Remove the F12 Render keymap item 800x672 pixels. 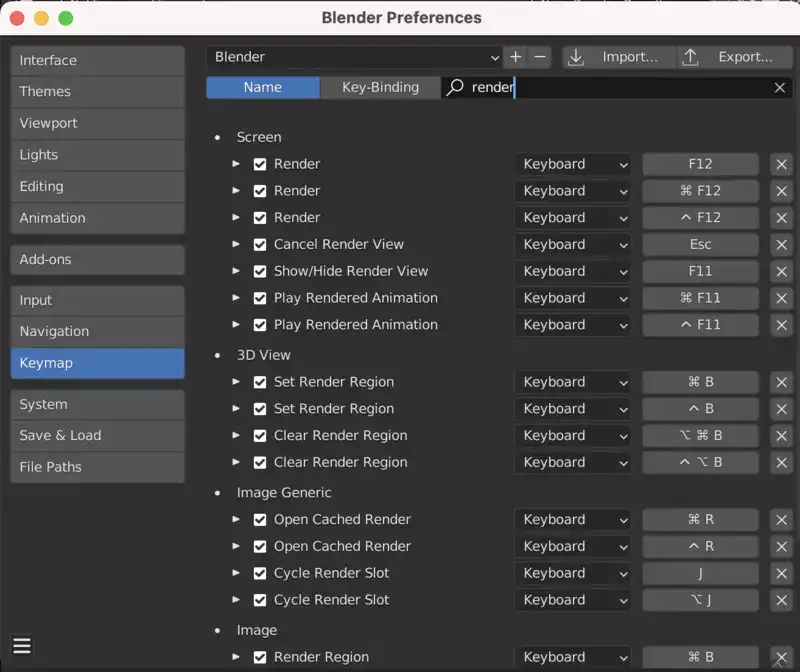coord(781,164)
